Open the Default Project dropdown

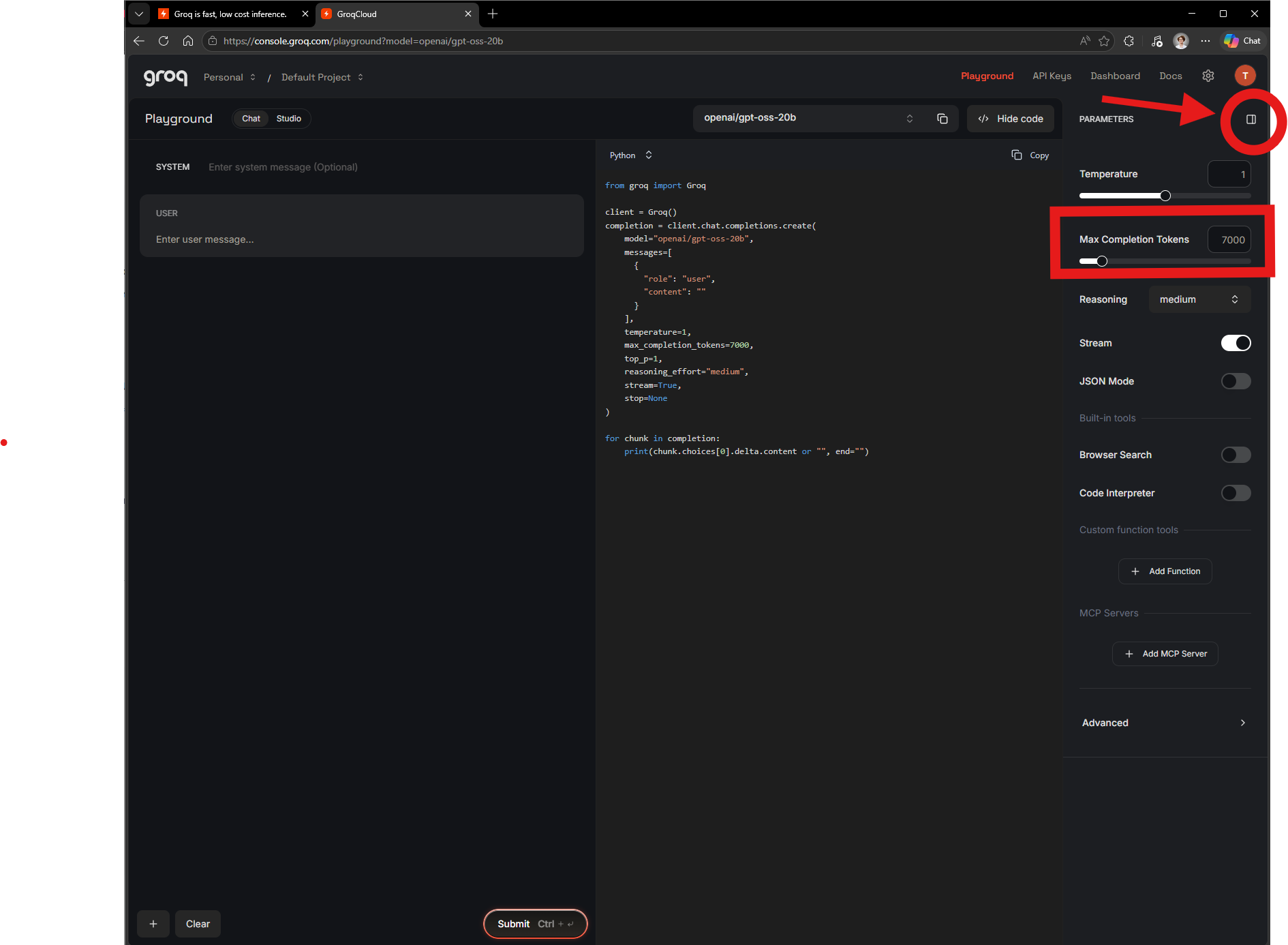click(322, 77)
